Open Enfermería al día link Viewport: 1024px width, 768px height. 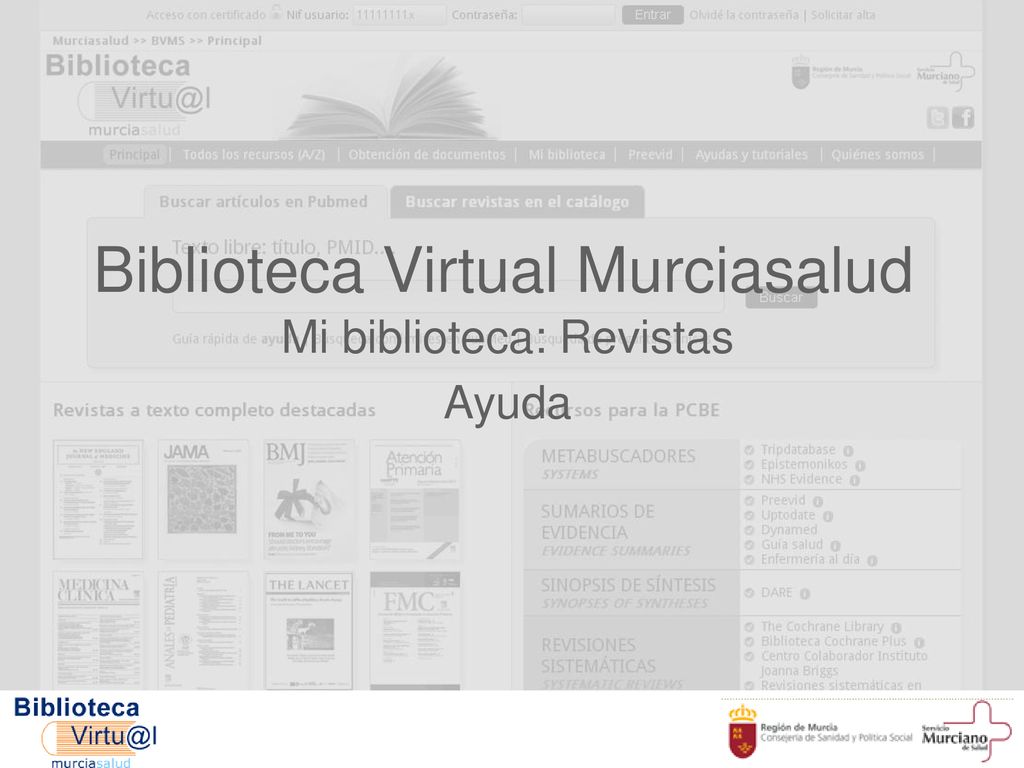(810, 560)
